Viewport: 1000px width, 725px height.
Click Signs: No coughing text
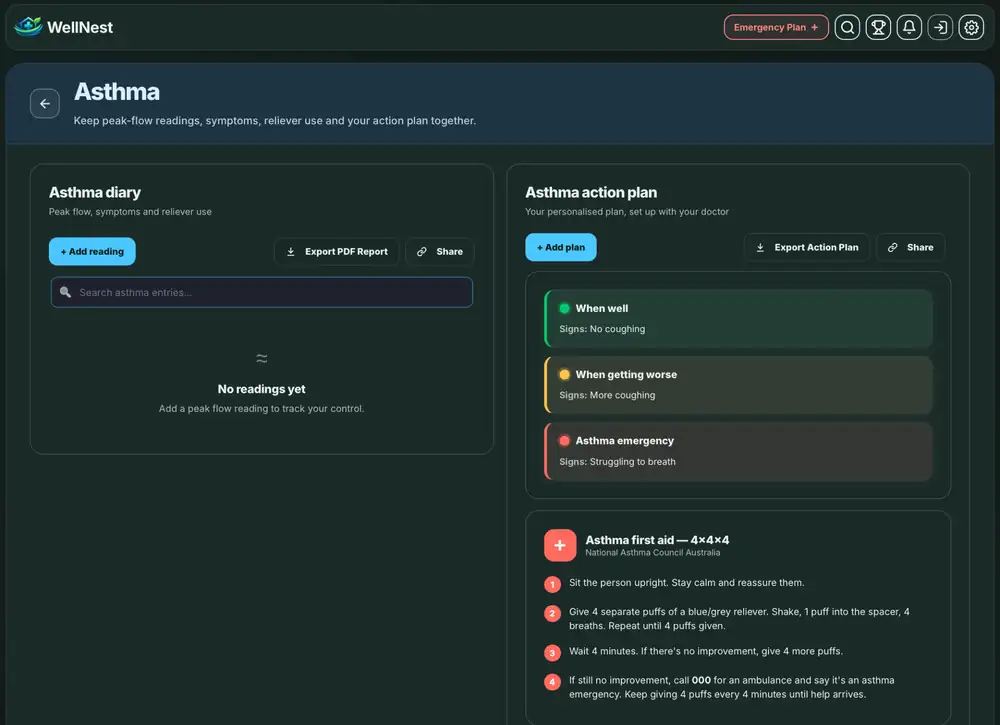[x=602, y=329]
